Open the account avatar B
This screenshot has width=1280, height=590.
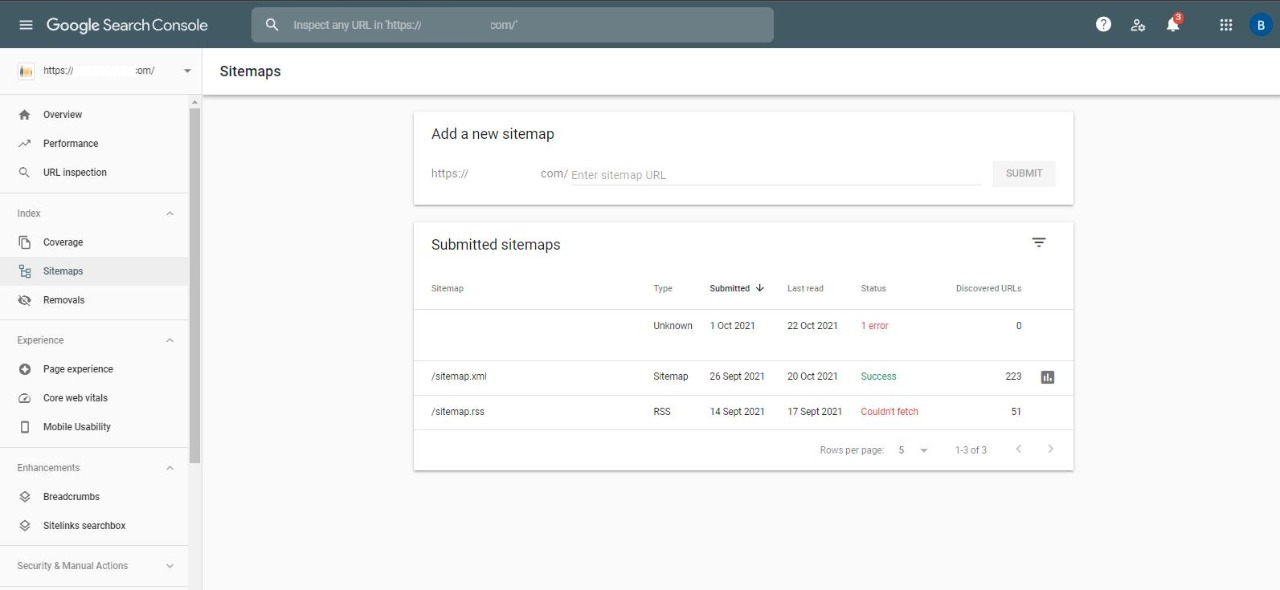click(x=1260, y=25)
